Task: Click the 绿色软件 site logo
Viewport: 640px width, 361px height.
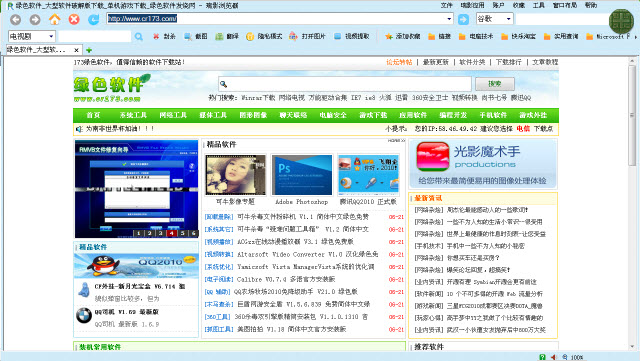Action: (x=112, y=88)
